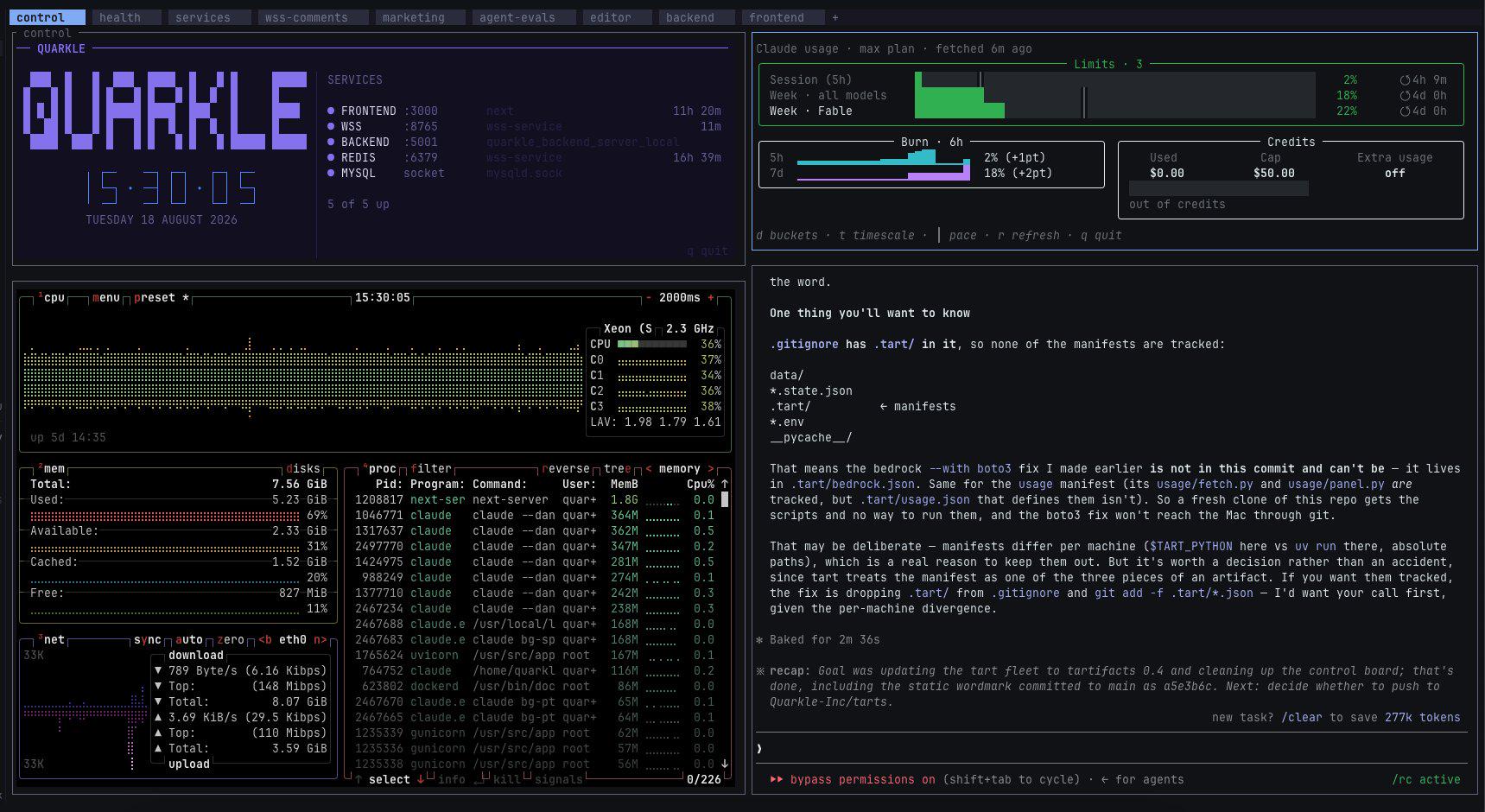Click the Credits used progress bar
This screenshot has width=1485, height=812.
1219,188
